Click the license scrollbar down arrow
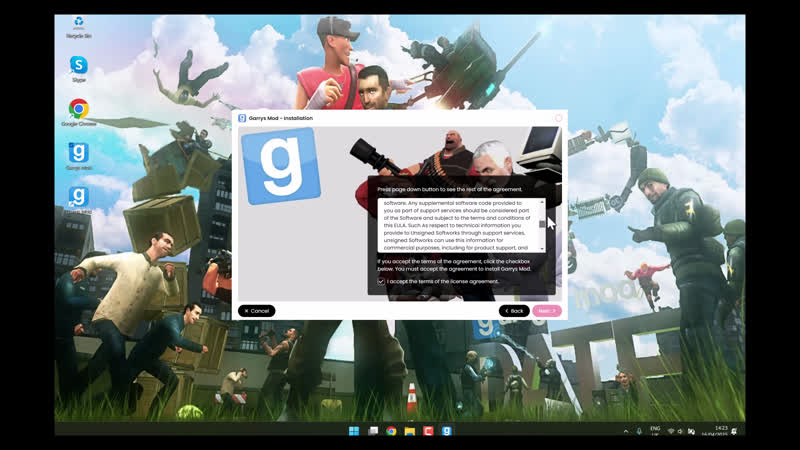This screenshot has height=450, width=800. pyautogui.click(x=542, y=249)
